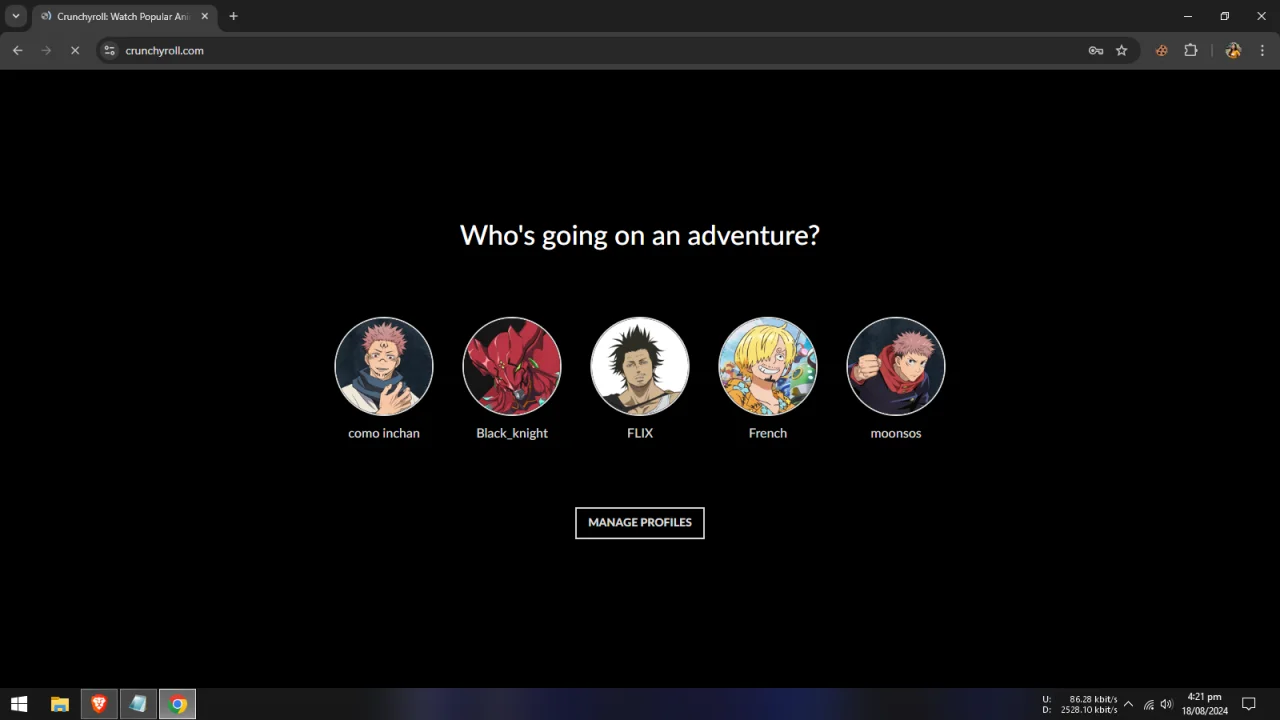The height and width of the screenshot is (720, 1280).
Task: Click the 'como inchan' profile name
Action: (384, 433)
